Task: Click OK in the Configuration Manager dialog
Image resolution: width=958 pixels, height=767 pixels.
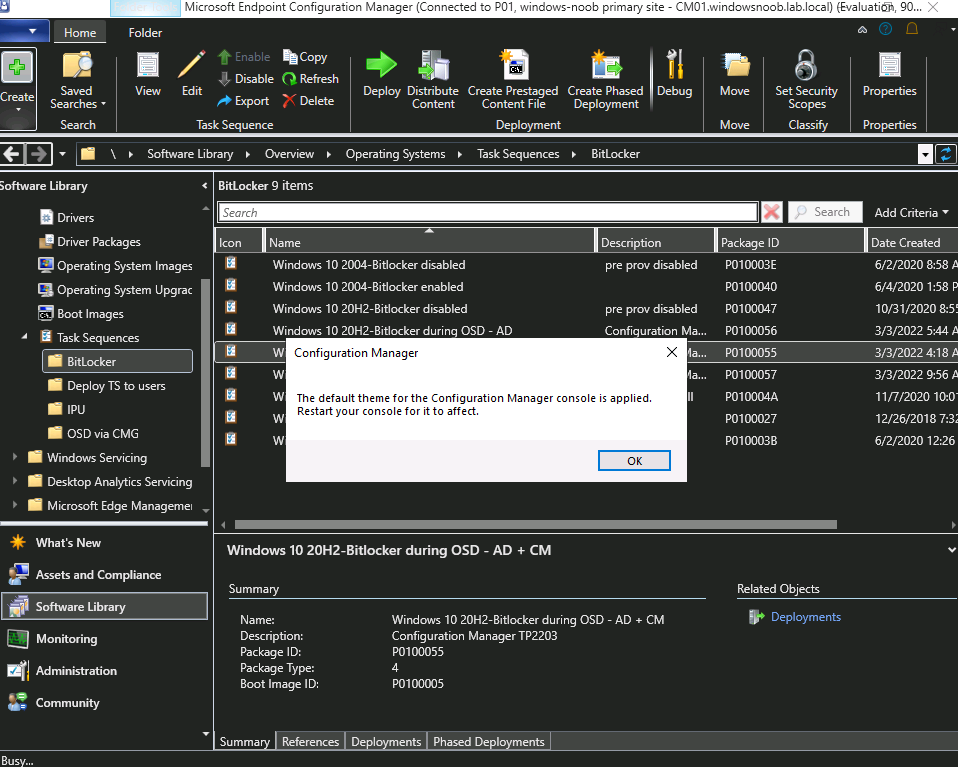Action: click(634, 461)
